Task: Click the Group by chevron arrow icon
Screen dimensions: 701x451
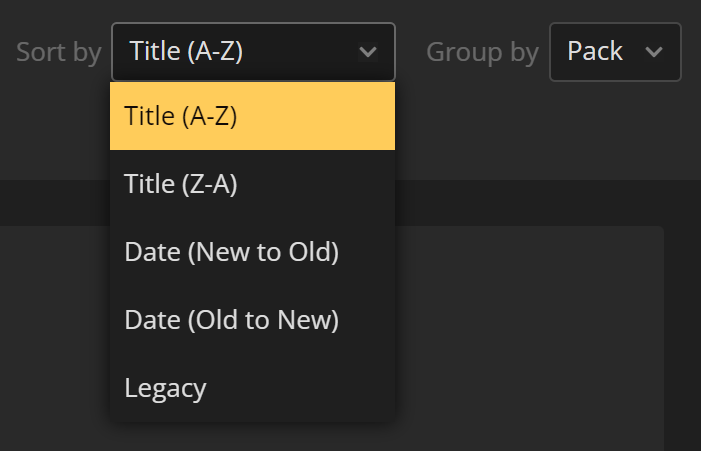Action: [654, 52]
